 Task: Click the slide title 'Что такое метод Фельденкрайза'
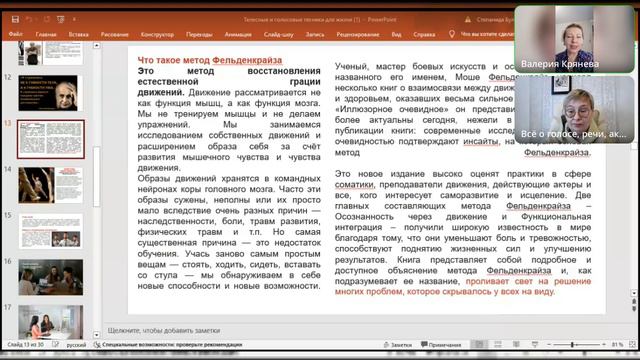(x=209, y=60)
